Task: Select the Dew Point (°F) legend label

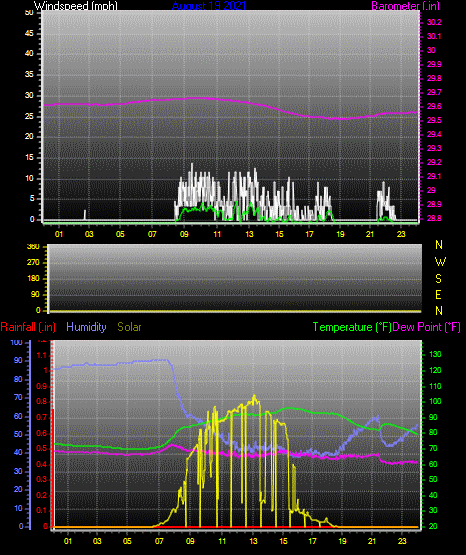Action: [427, 327]
